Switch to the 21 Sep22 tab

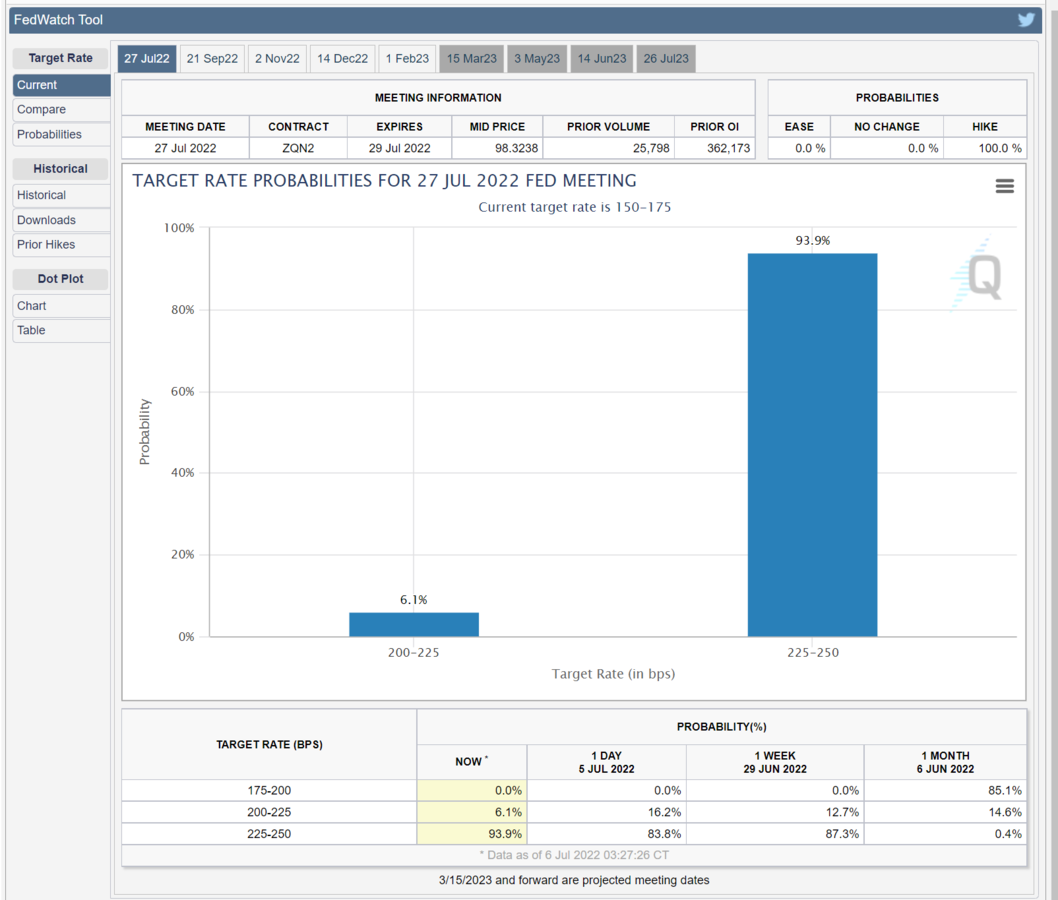[212, 59]
